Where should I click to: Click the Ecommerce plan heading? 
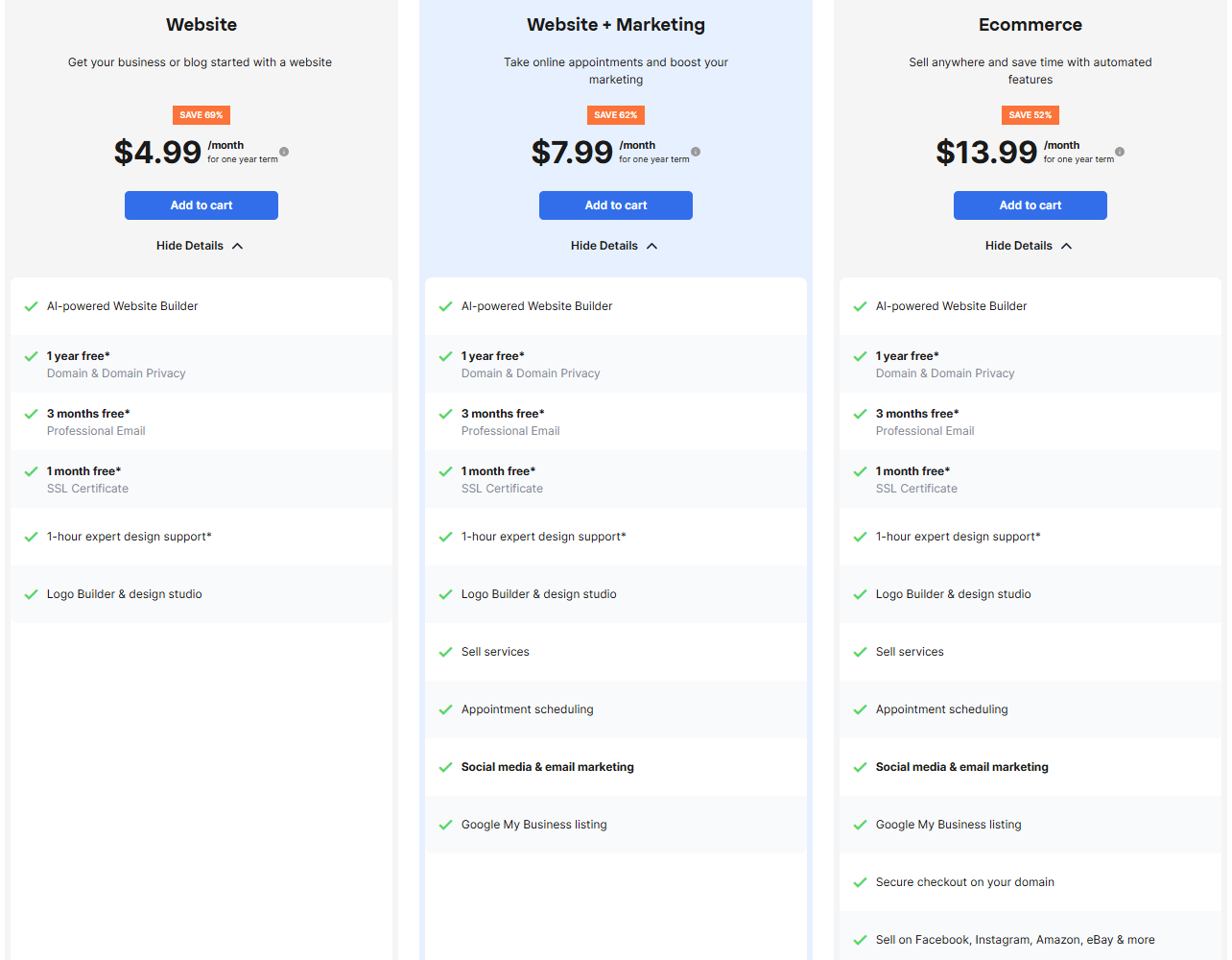tap(1031, 25)
